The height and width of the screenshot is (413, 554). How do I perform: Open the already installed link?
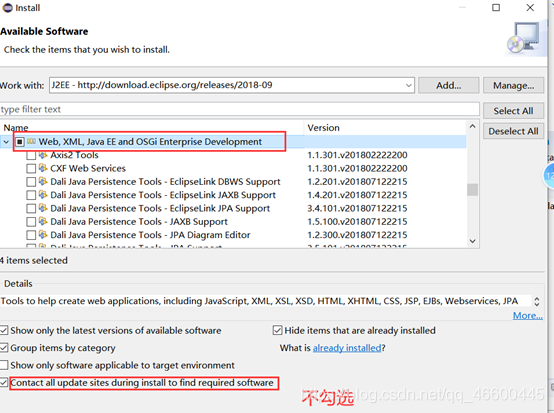click(x=347, y=348)
